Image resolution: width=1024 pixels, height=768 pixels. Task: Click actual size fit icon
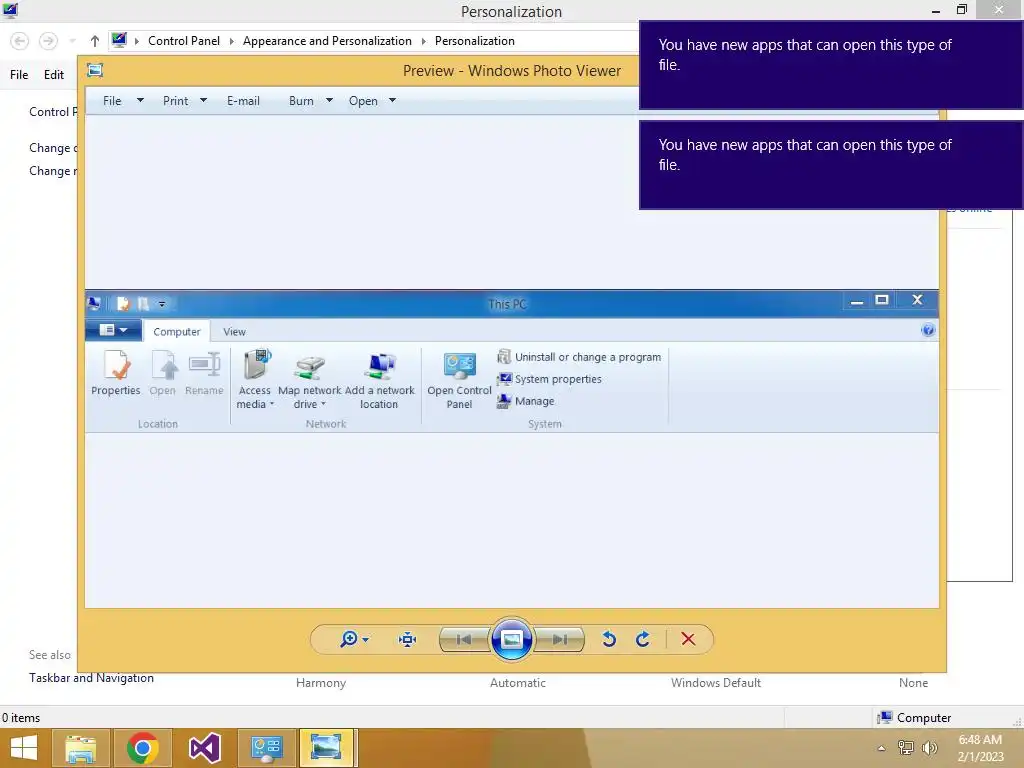point(408,639)
